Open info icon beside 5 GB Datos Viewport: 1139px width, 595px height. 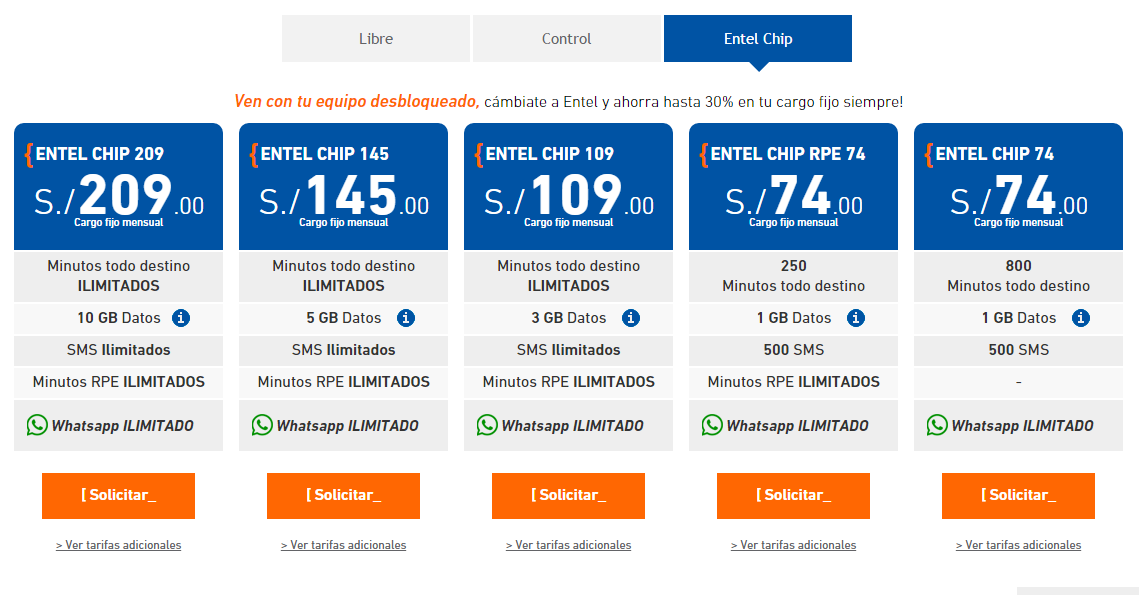point(406,317)
